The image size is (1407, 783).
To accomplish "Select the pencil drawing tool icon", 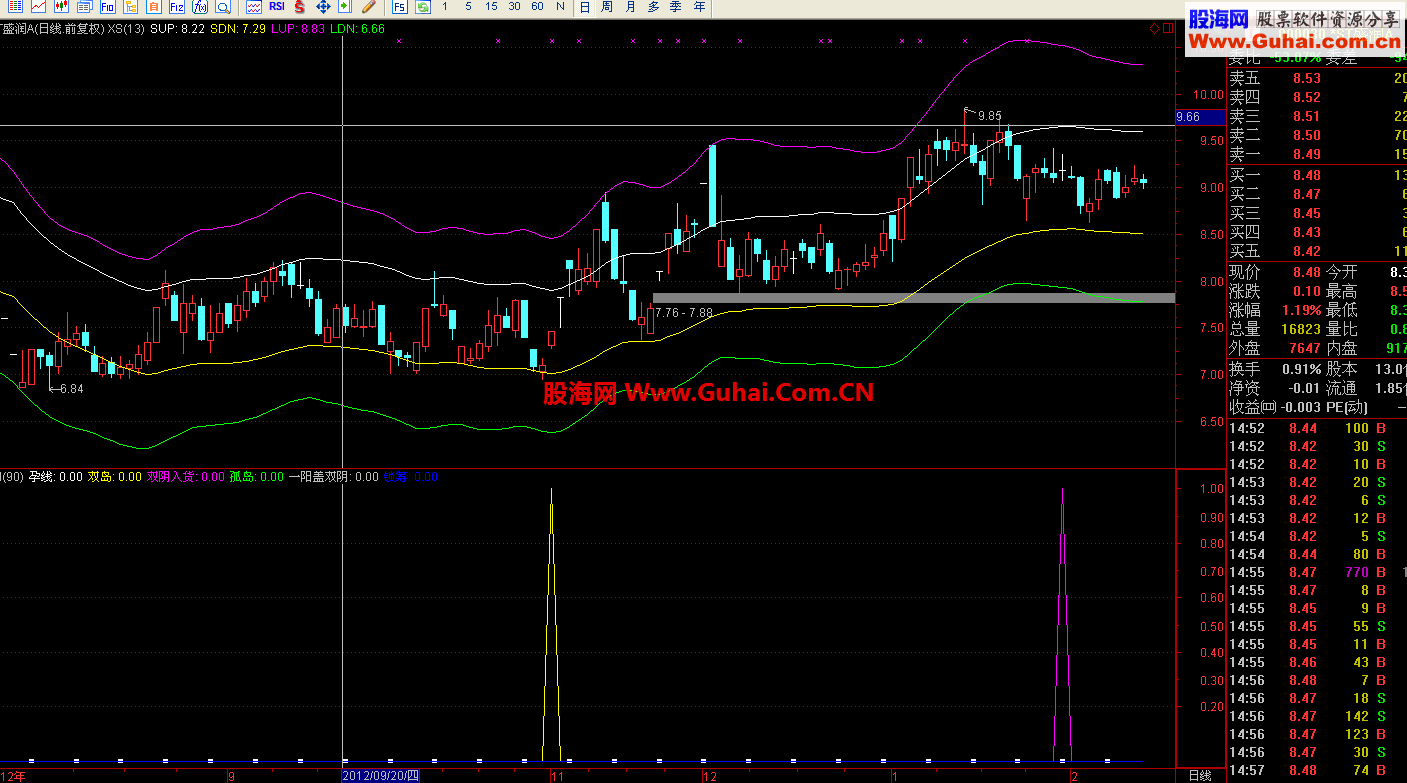I will tap(368, 7).
